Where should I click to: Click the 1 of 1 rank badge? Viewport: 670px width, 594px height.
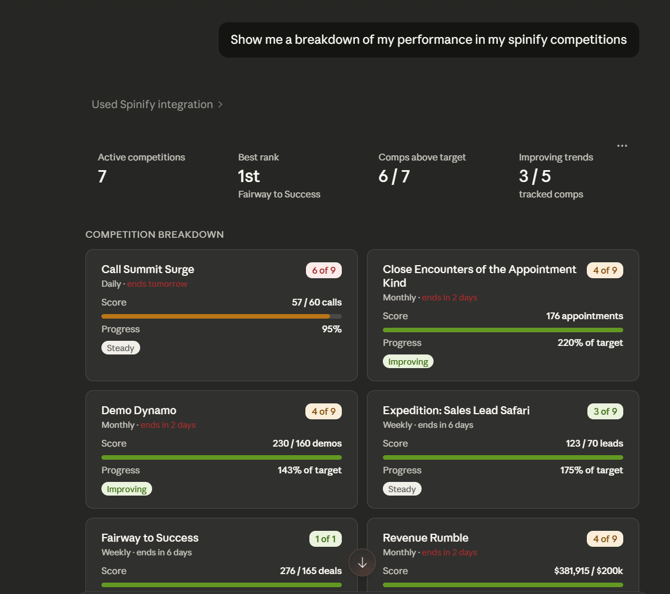pos(325,539)
